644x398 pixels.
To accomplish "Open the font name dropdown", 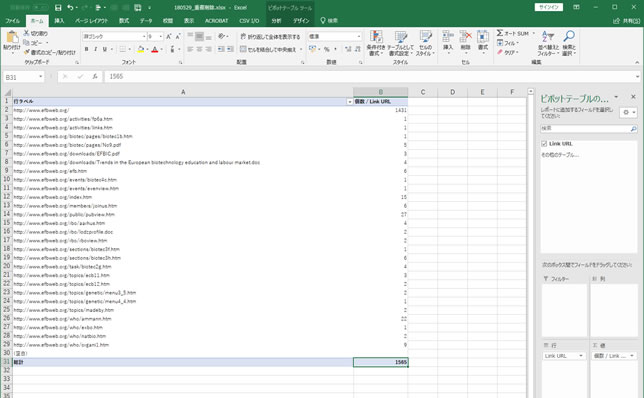I will [144, 37].
